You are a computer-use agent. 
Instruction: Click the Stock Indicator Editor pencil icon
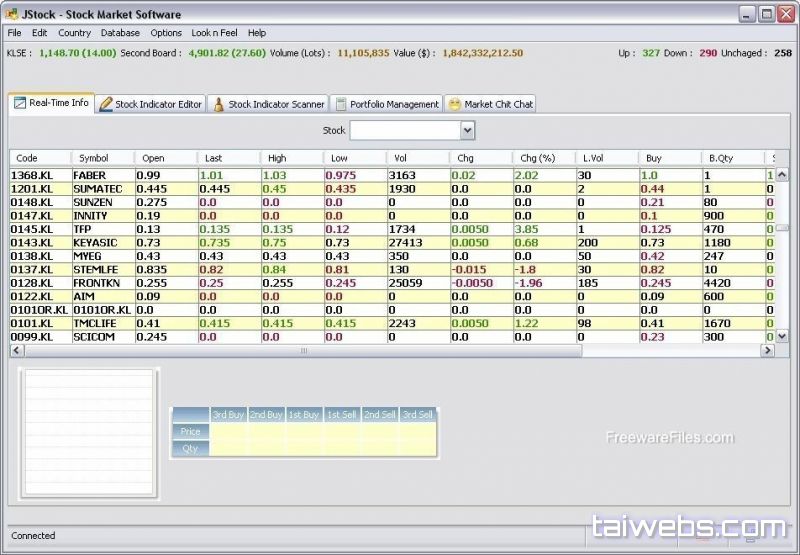point(106,104)
